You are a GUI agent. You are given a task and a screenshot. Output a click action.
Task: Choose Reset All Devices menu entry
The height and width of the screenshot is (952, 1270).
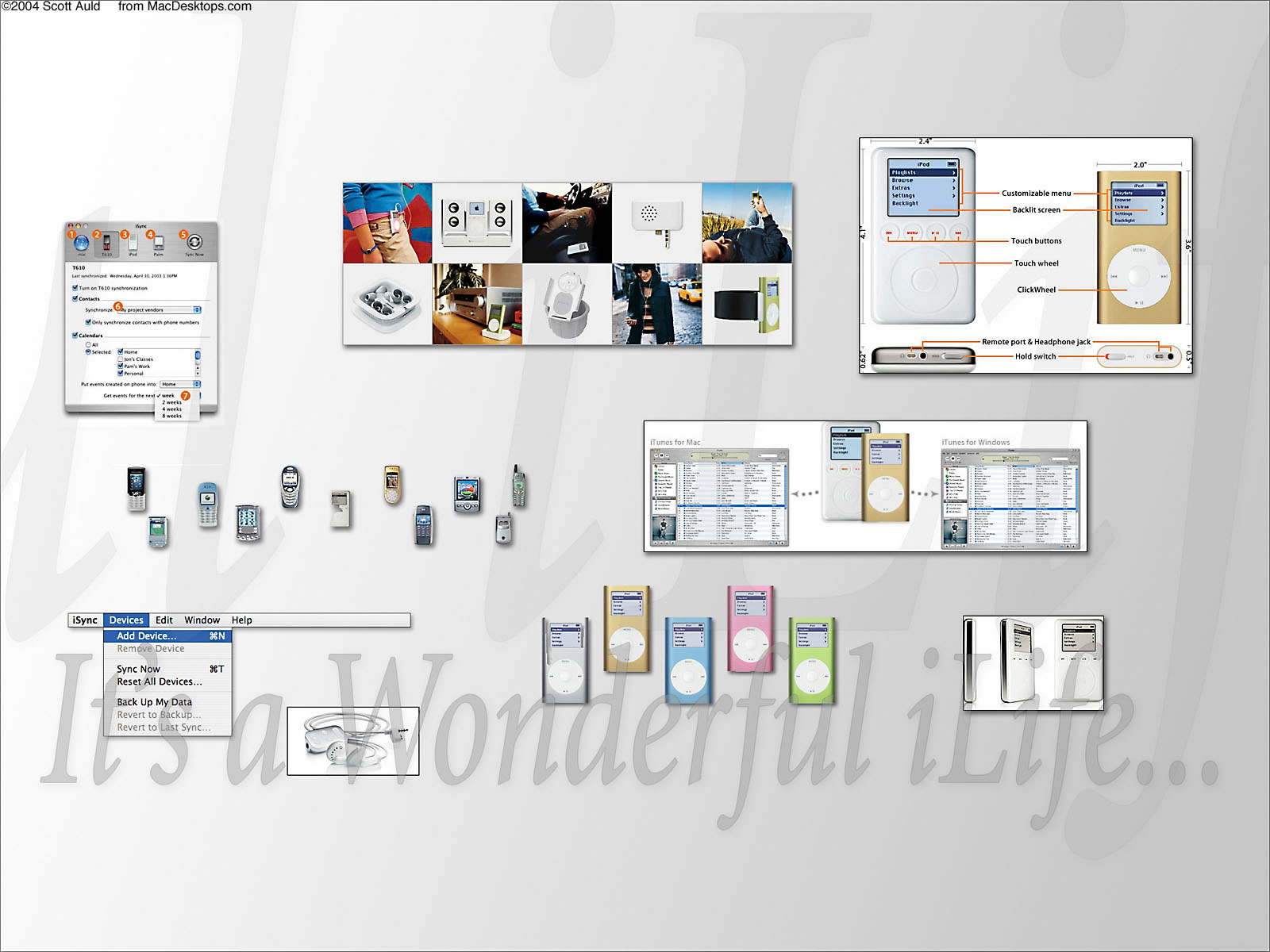click(x=167, y=681)
